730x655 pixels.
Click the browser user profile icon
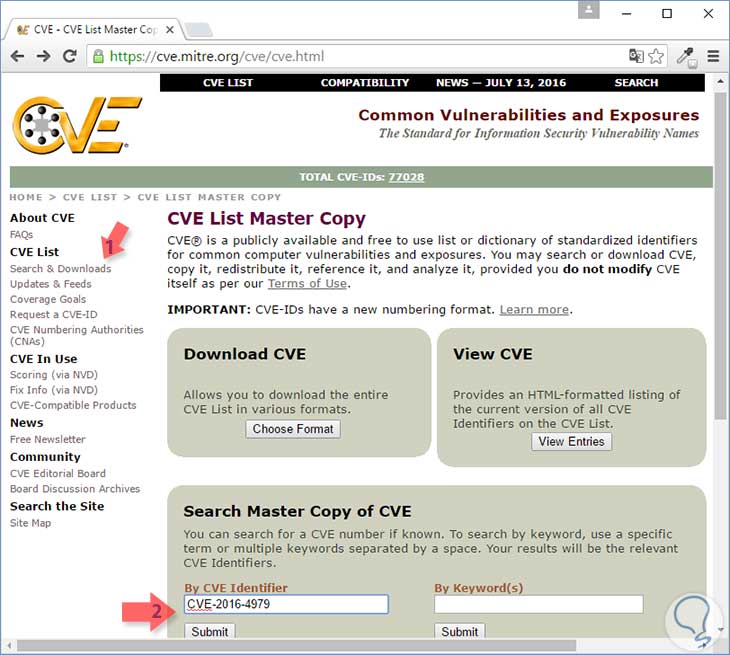pos(588,10)
